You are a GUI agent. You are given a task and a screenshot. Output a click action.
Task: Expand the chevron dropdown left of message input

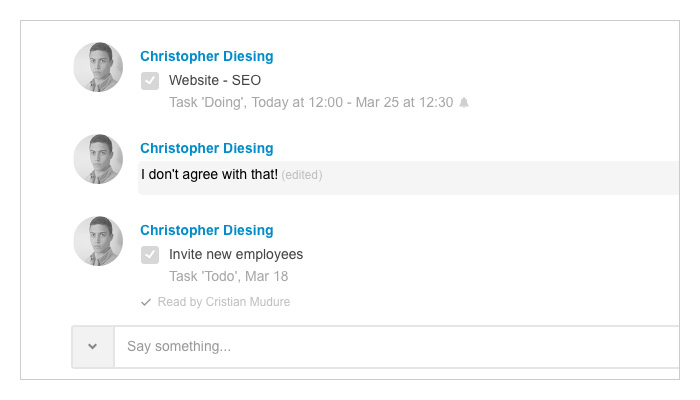(x=93, y=346)
